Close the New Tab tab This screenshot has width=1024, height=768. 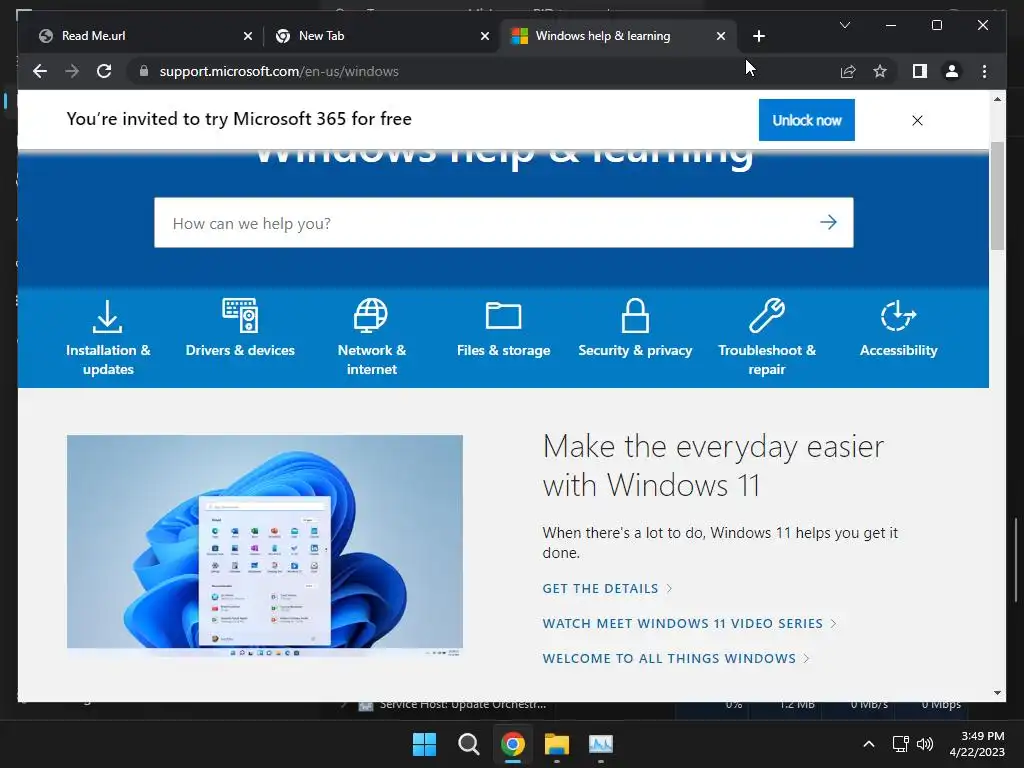click(485, 36)
